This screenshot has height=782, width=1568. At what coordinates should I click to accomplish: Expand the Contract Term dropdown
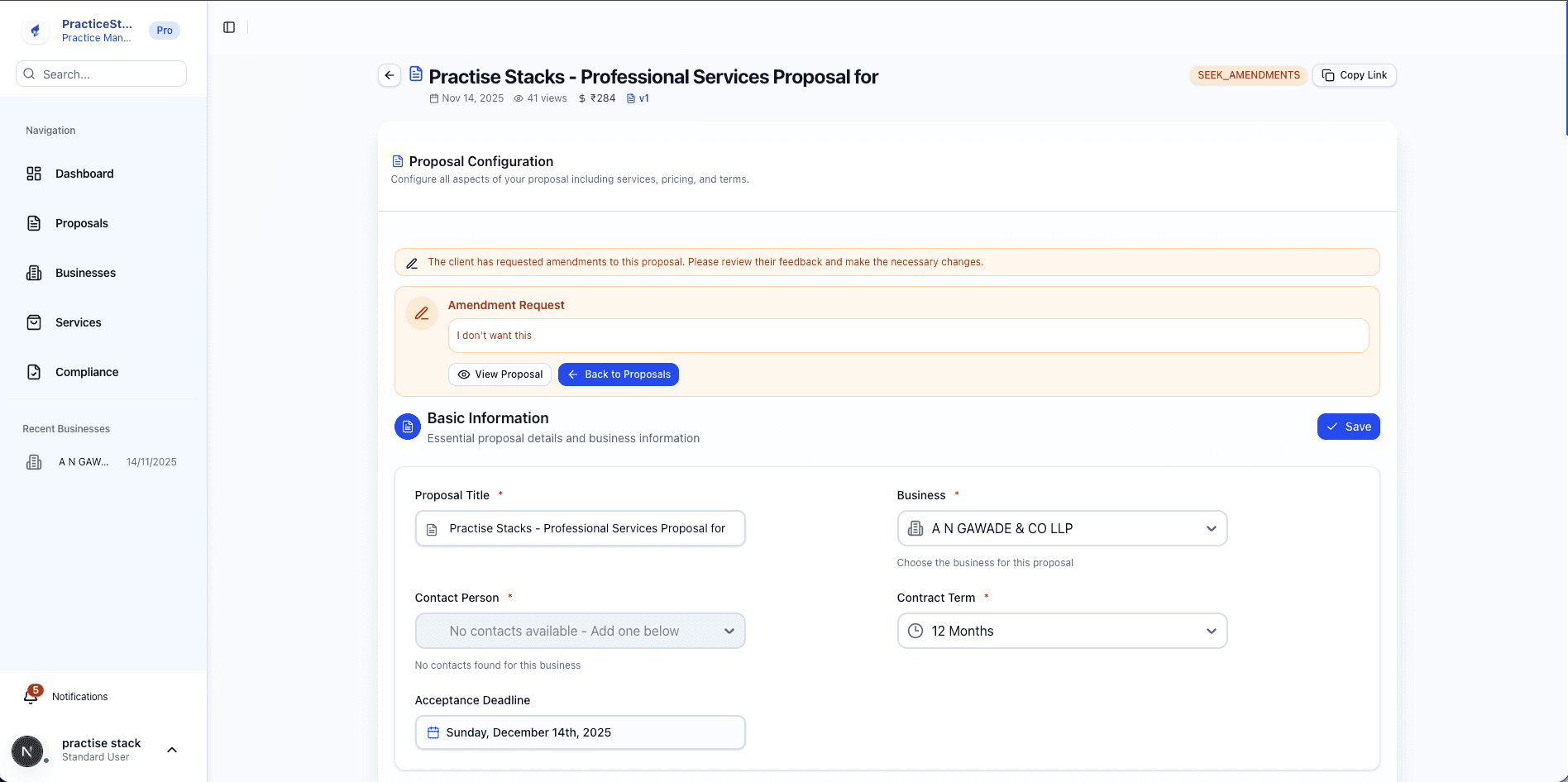click(1061, 631)
